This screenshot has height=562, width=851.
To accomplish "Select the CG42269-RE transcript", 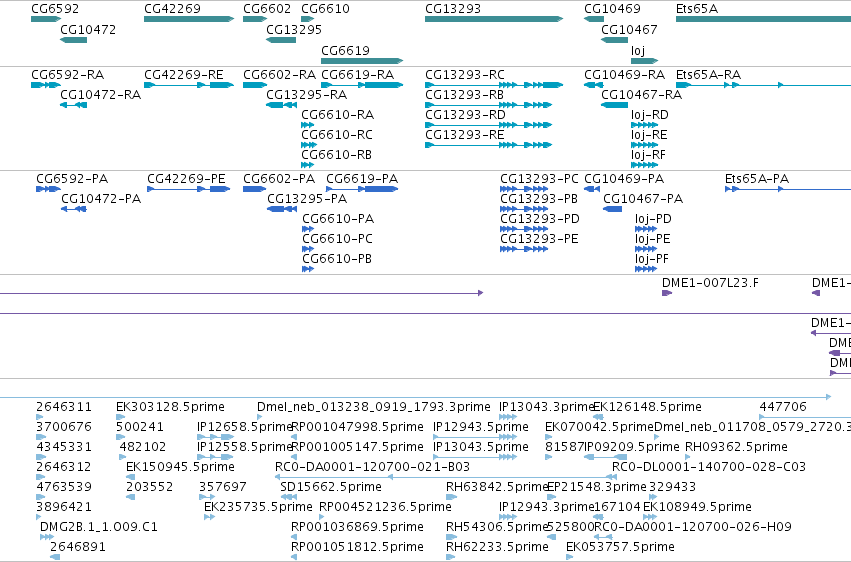I will pos(189,85).
